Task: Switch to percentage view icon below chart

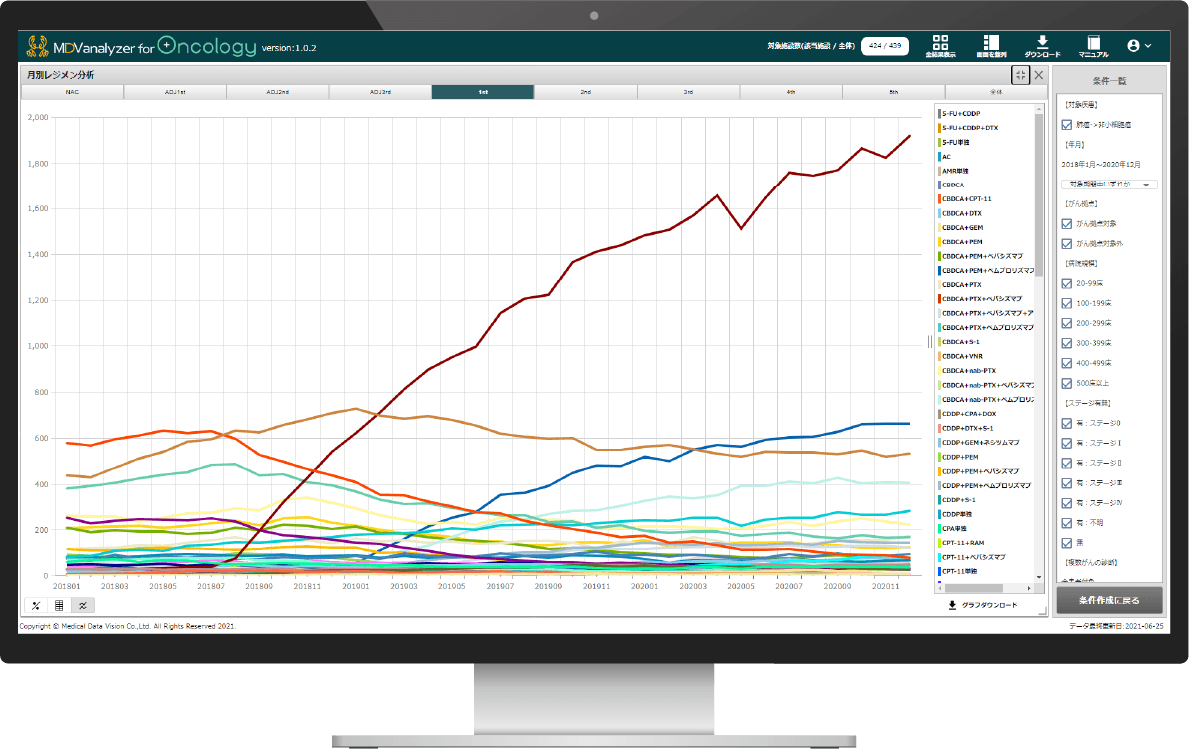Action: click(x=36, y=605)
